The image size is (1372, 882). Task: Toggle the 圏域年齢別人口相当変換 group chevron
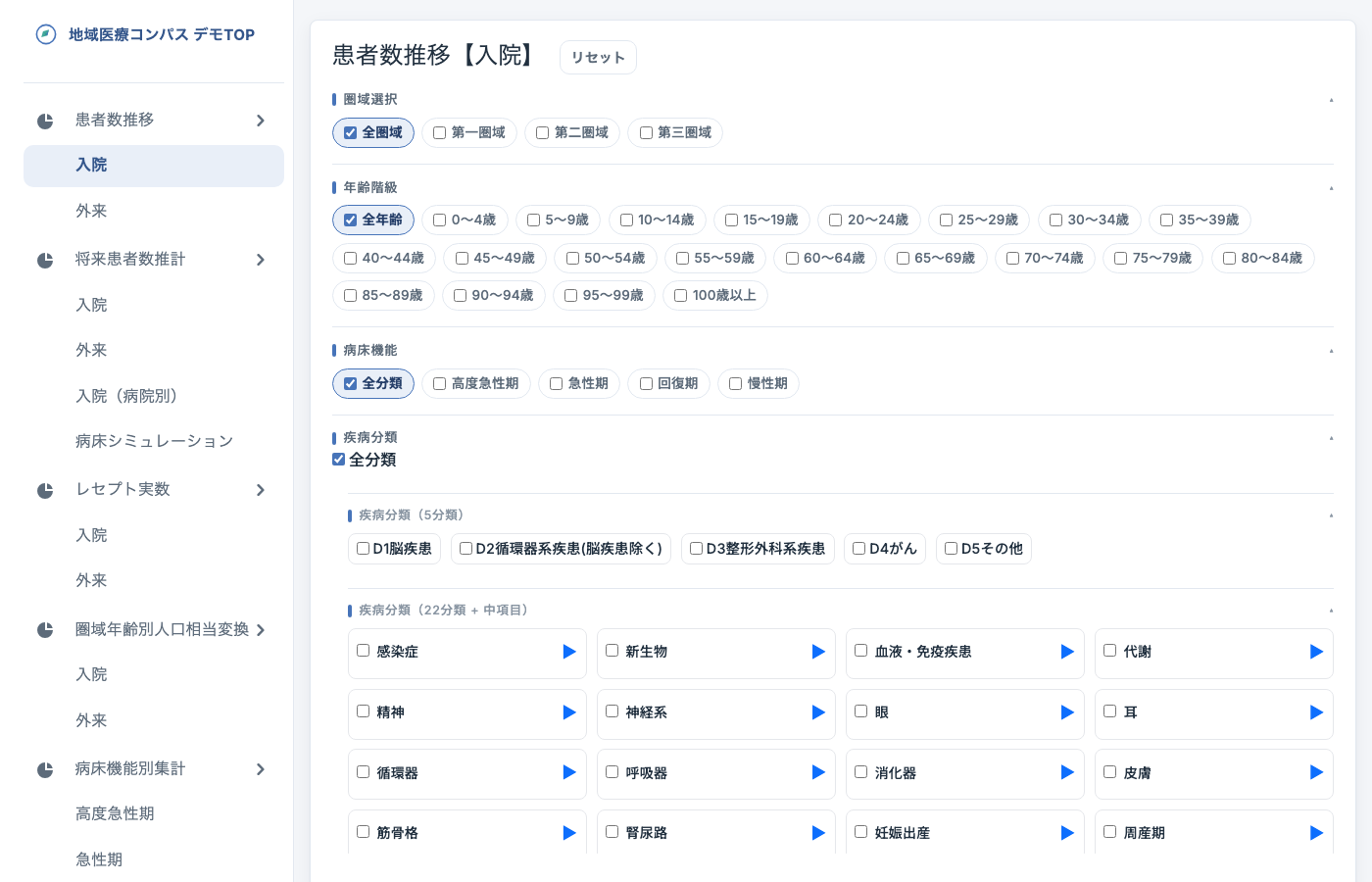click(261, 630)
